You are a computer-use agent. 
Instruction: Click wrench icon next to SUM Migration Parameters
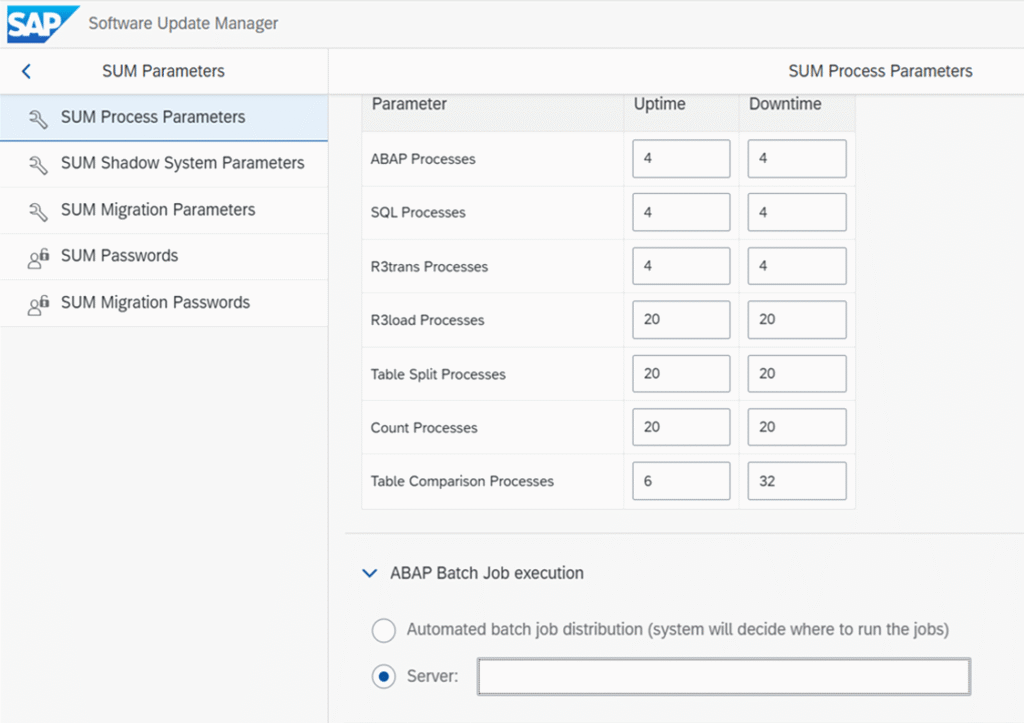[38, 211]
